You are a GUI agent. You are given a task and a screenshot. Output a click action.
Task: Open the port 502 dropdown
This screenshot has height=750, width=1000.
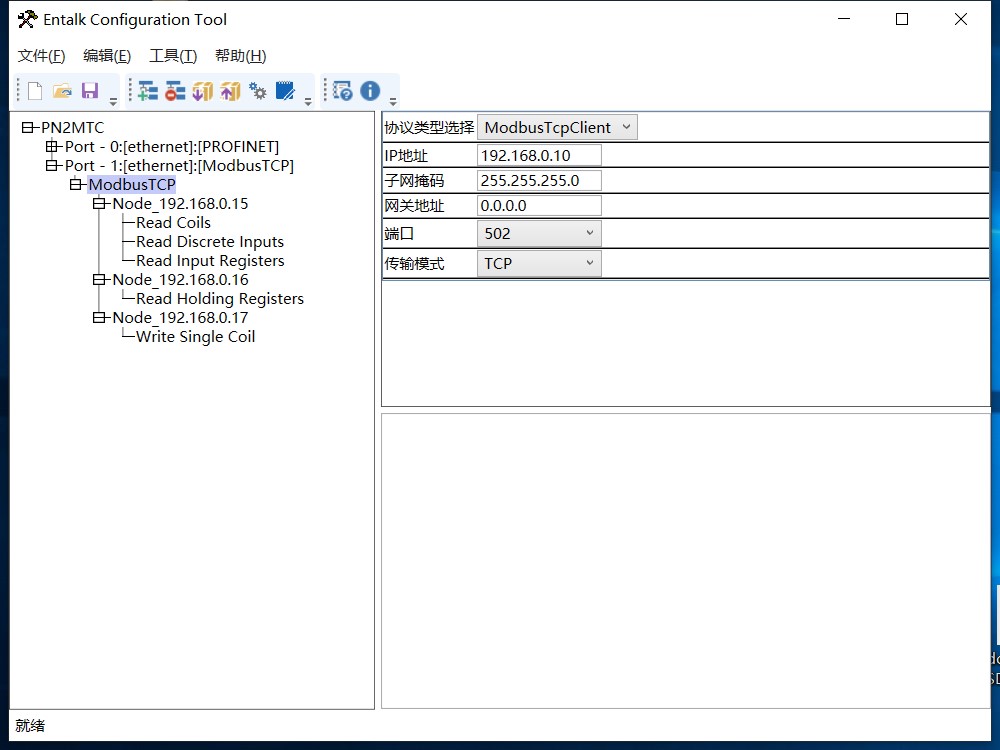point(539,234)
